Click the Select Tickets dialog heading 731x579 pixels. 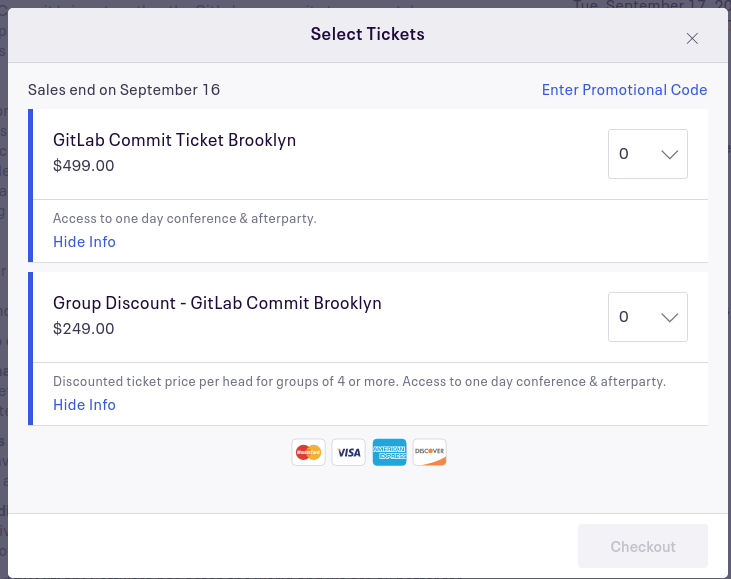pyautogui.click(x=367, y=34)
